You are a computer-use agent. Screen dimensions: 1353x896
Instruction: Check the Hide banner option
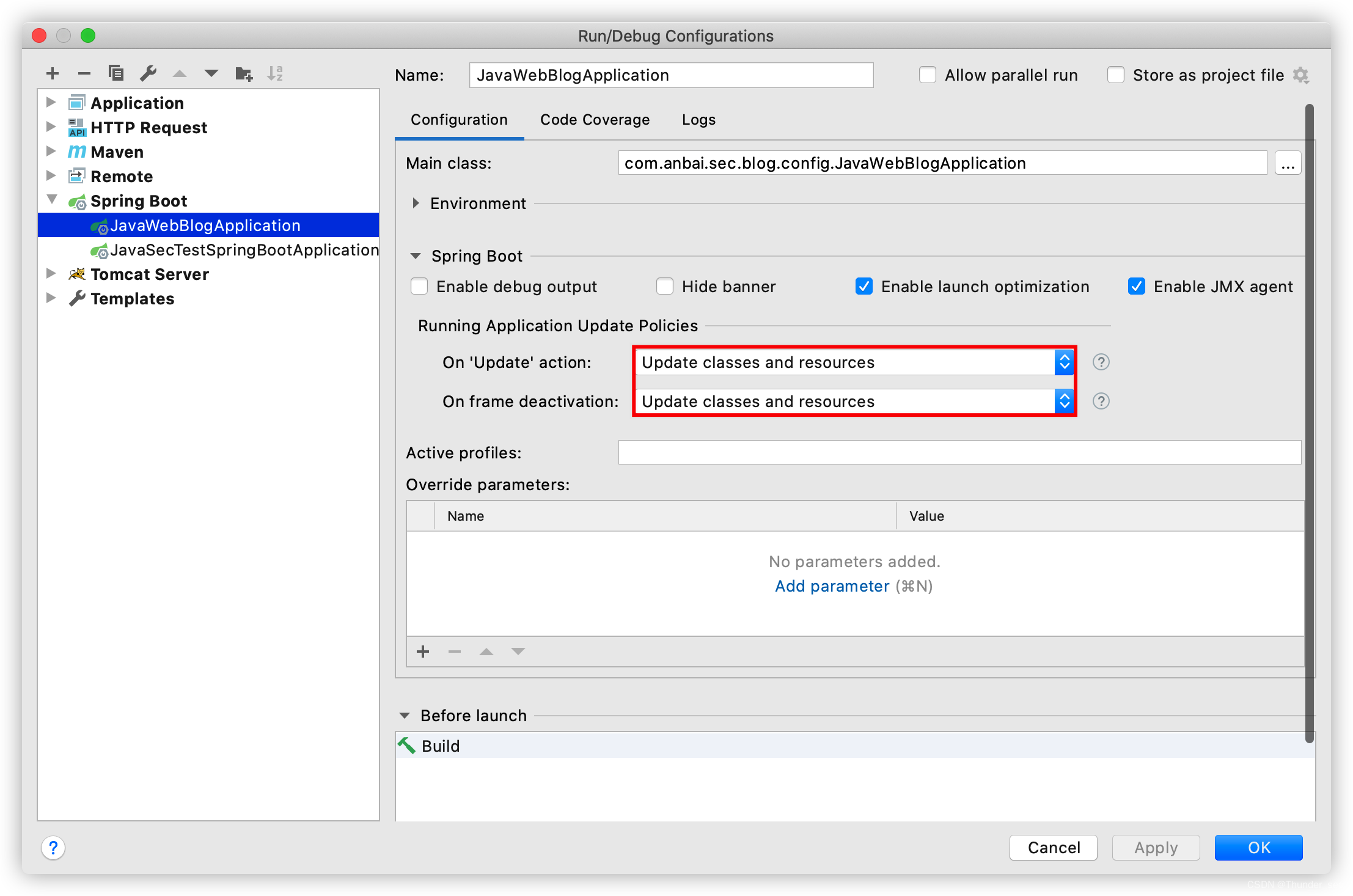click(665, 287)
